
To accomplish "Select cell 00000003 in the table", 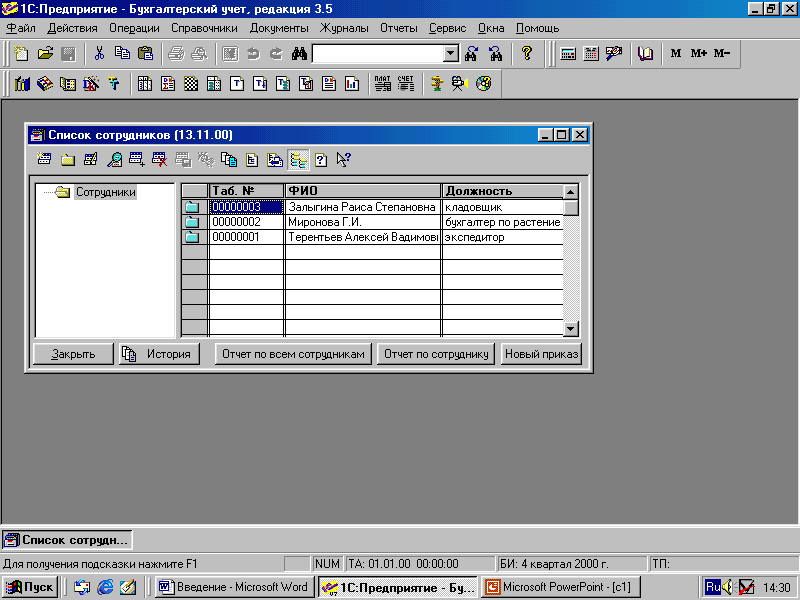I will click(246, 207).
